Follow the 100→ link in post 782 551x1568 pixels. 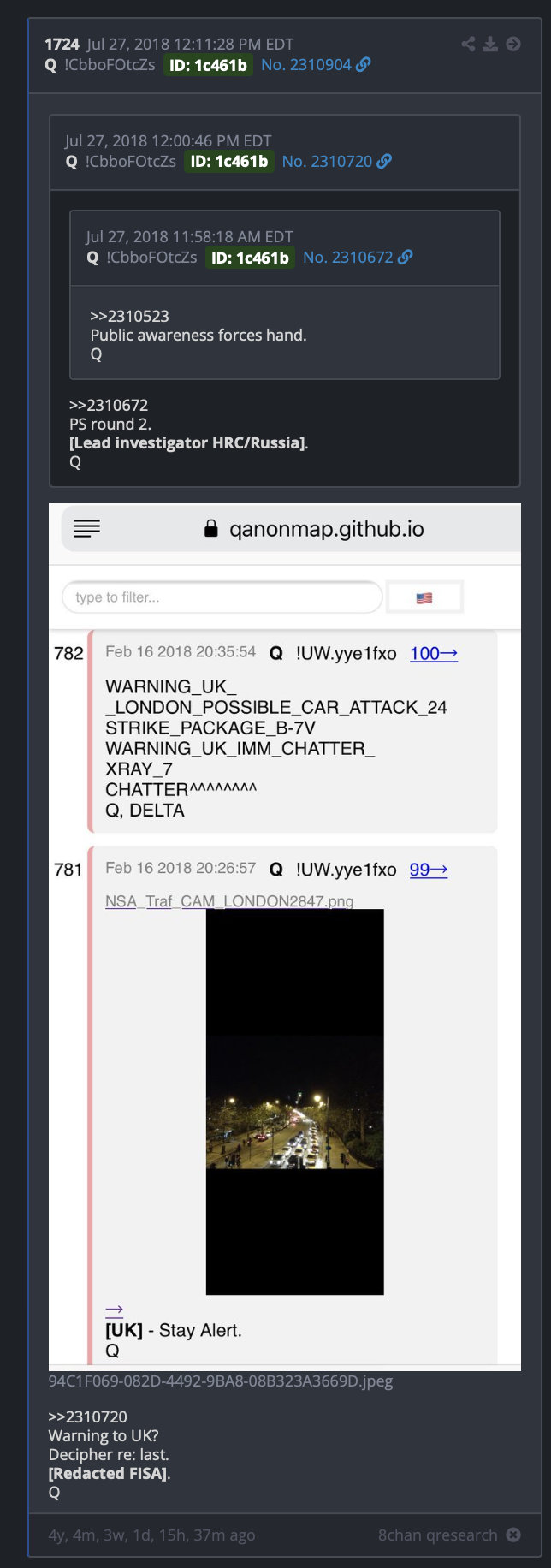point(434,654)
